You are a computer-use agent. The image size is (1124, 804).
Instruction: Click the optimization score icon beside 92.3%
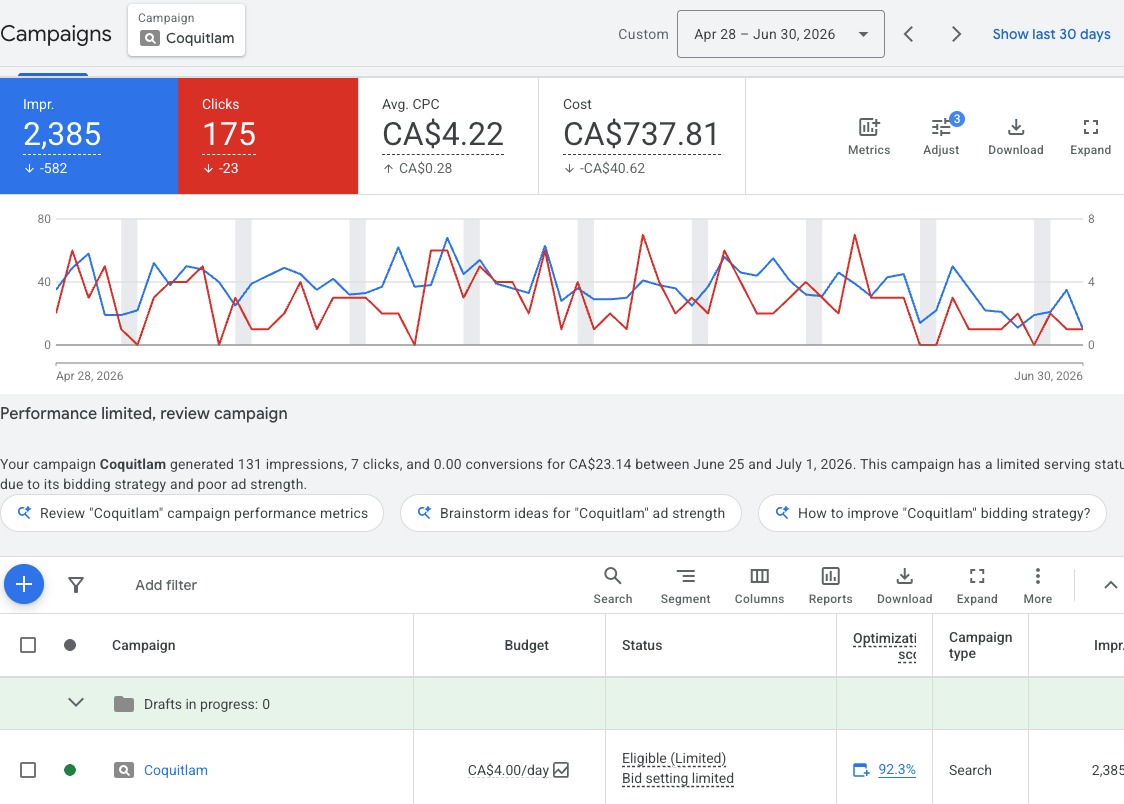pos(861,770)
